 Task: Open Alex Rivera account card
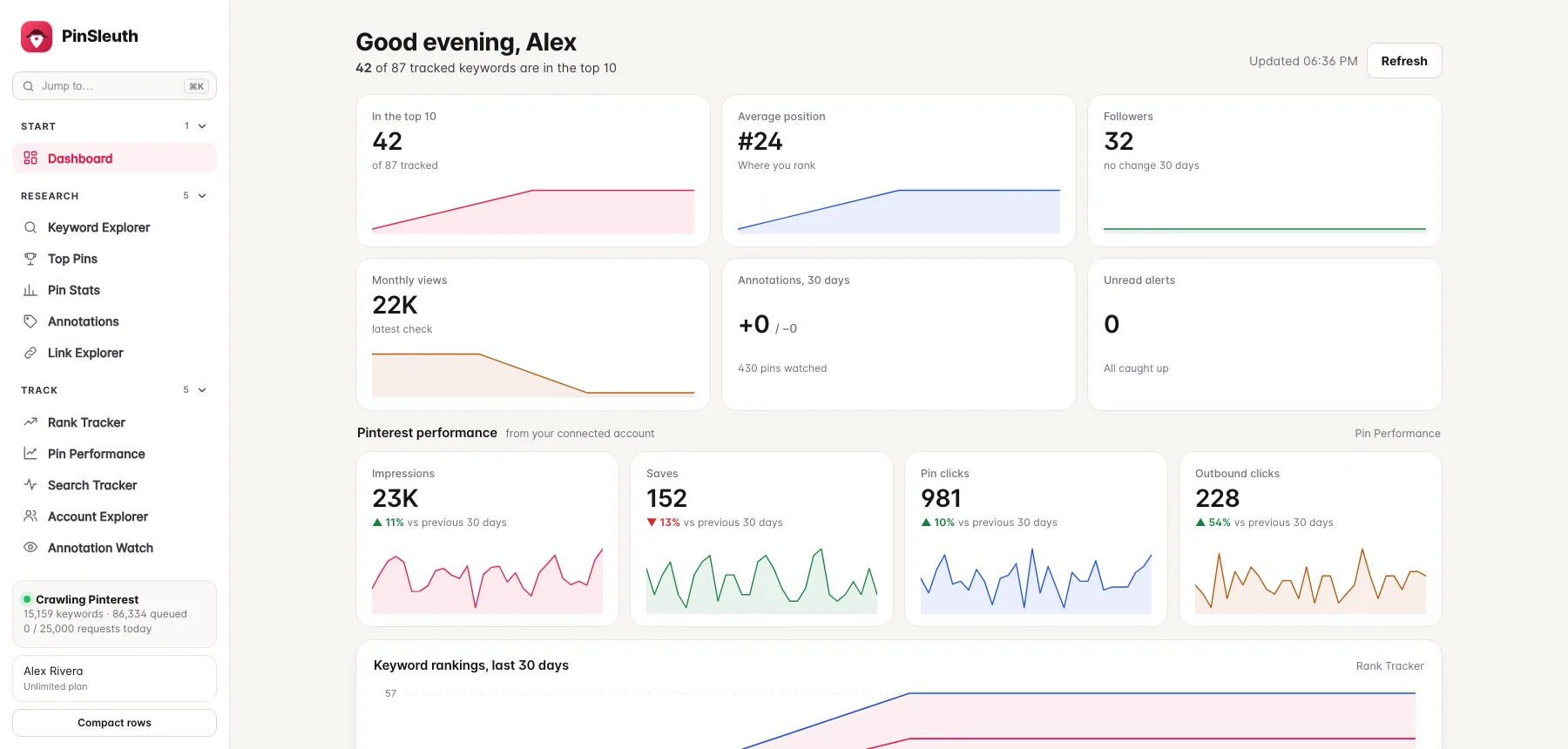pos(114,678)
